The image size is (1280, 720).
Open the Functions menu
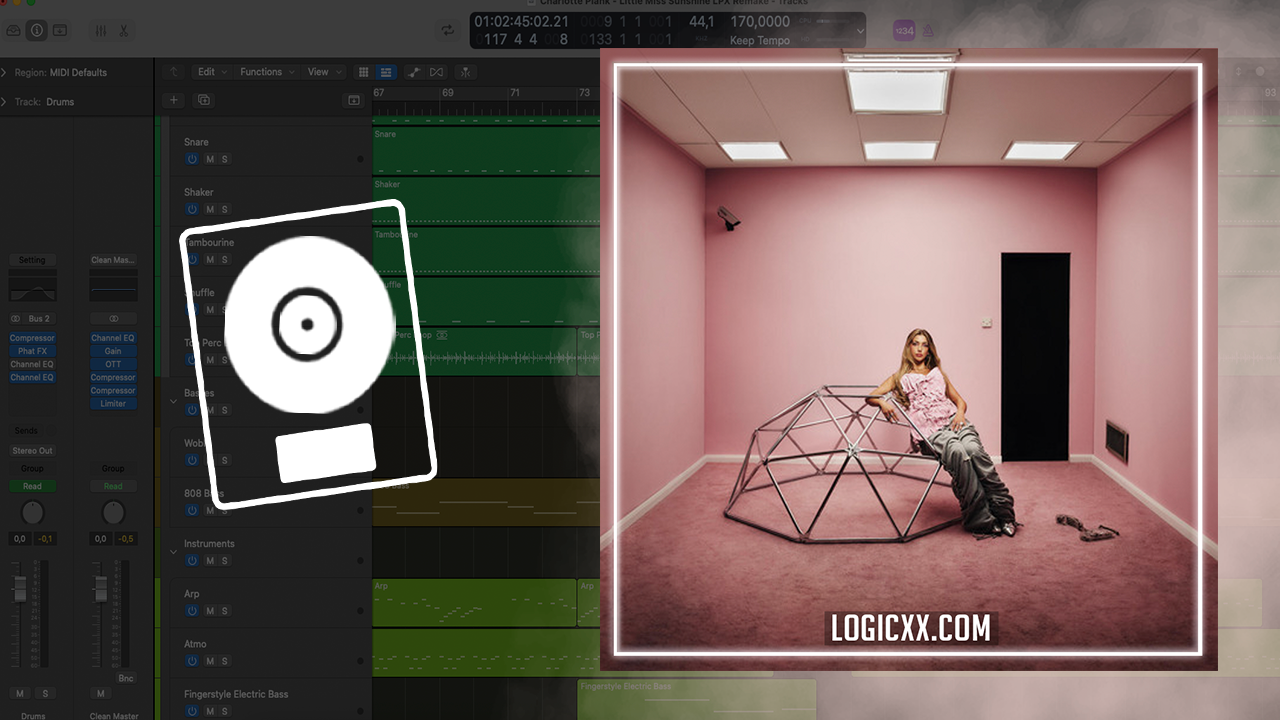coord(267,72)
